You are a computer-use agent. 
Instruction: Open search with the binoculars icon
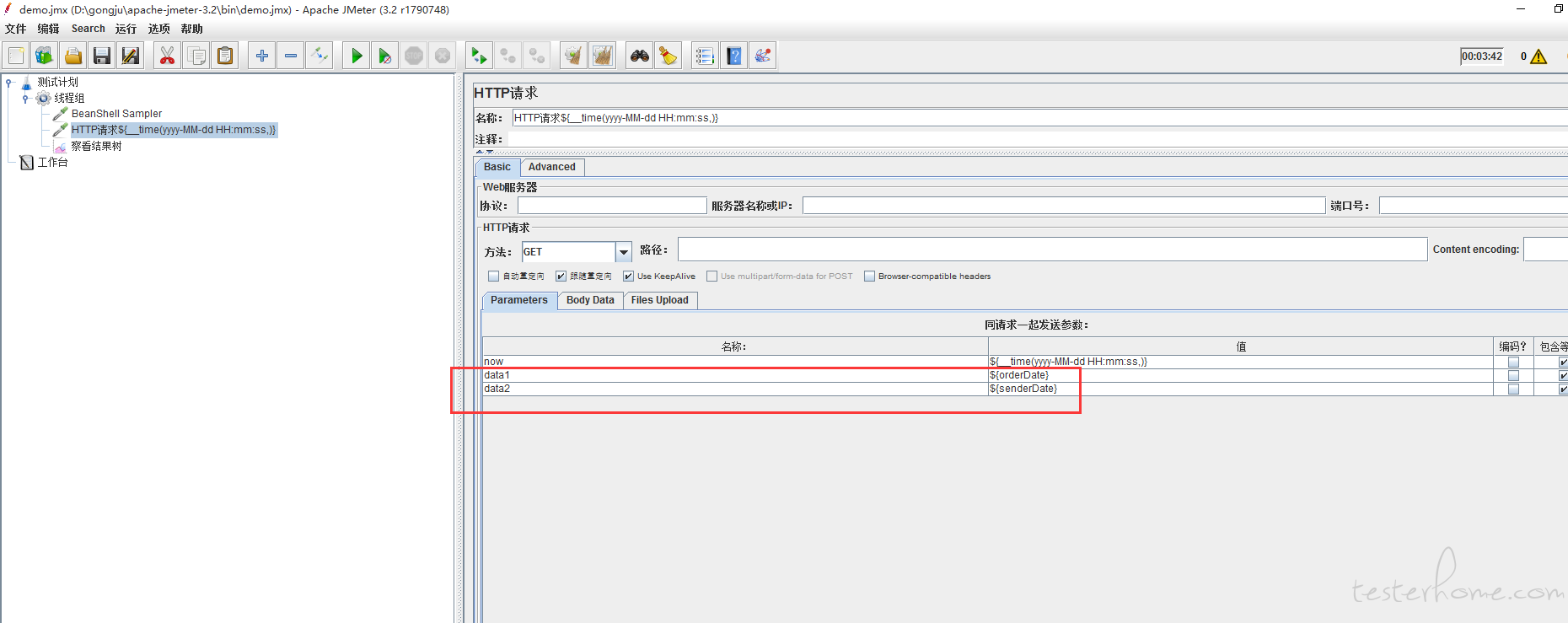click(x=640, y=56)
